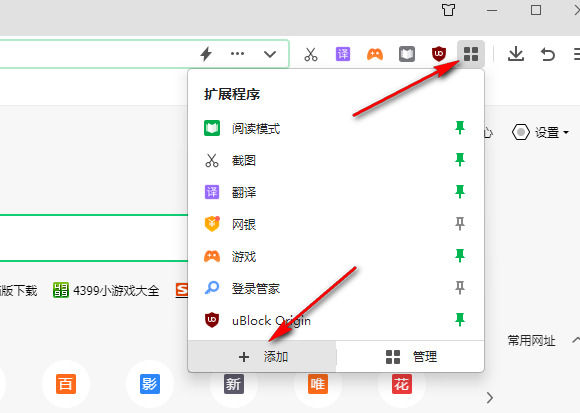Click the lightning speed mode icon
This screenshot has width=580, height=413.
click(x=206, y=54)
